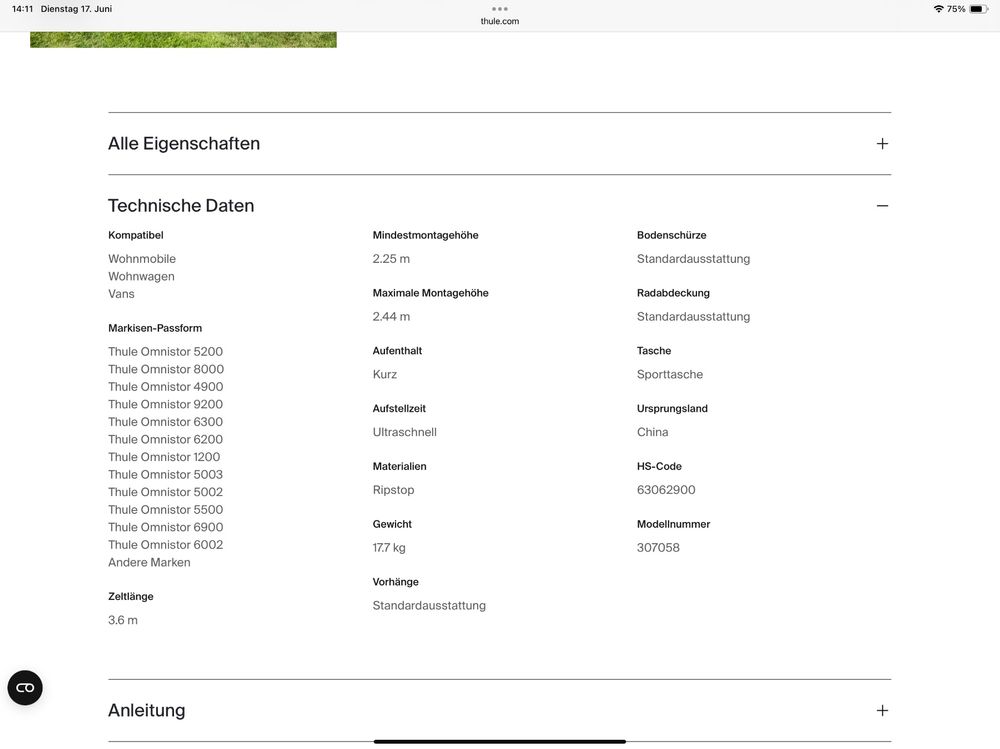
Task: Tap the round black chat widget icon
Action: pos(25,688)
